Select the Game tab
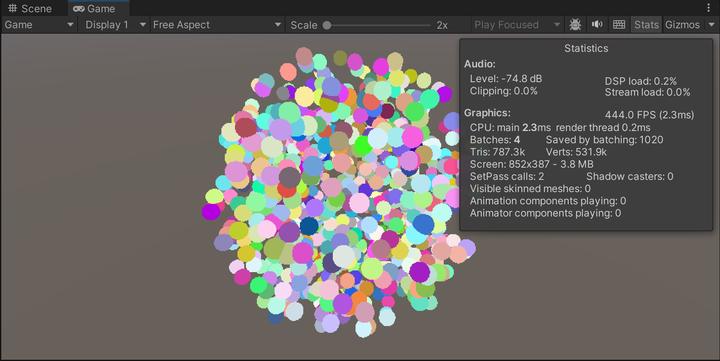Image resolution: width=720 pixels, height=361 pixels. tap(95, 8)
